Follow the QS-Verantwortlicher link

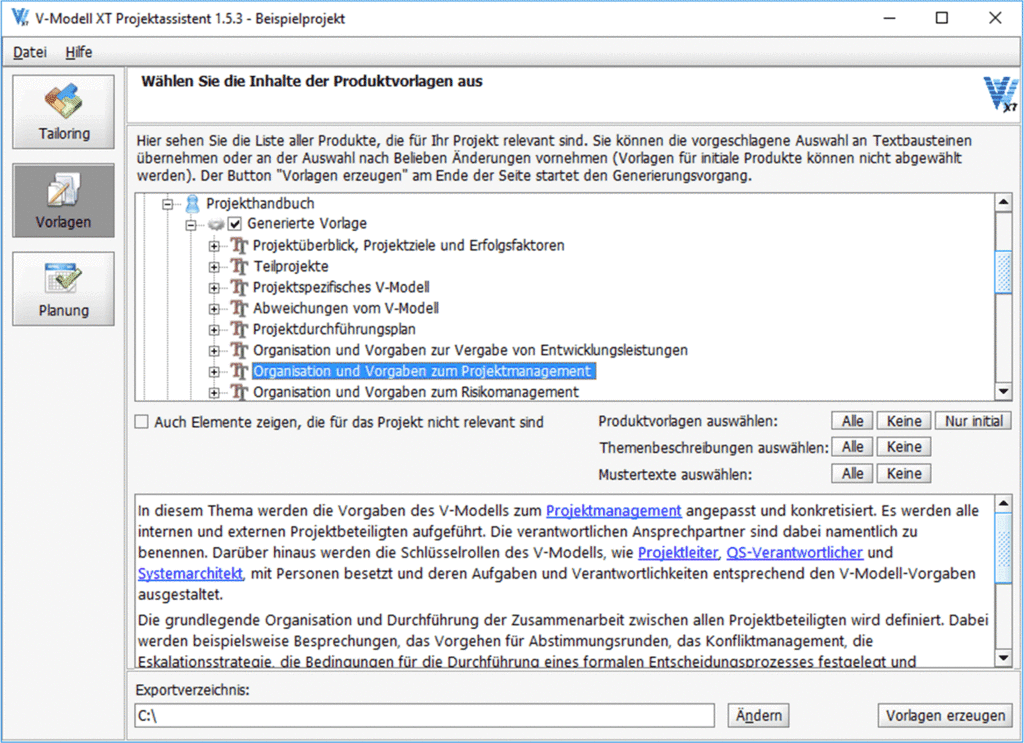pos(794,552)
